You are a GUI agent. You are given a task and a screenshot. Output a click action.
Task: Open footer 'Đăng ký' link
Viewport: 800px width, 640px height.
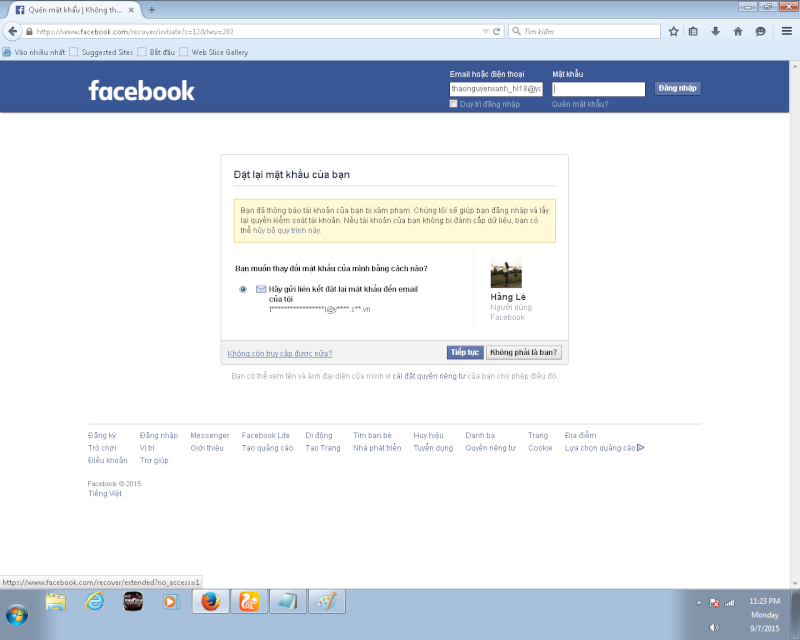[x=102, y=435]
